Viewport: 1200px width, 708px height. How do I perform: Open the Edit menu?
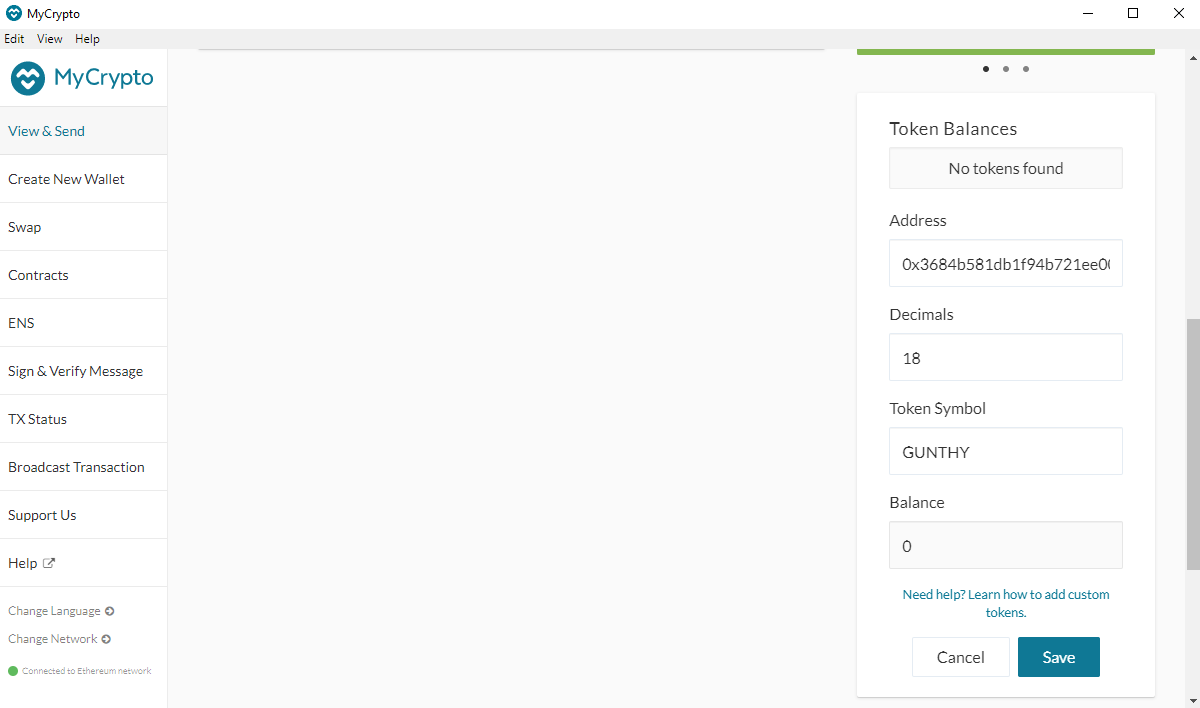(x=14, y=39)
